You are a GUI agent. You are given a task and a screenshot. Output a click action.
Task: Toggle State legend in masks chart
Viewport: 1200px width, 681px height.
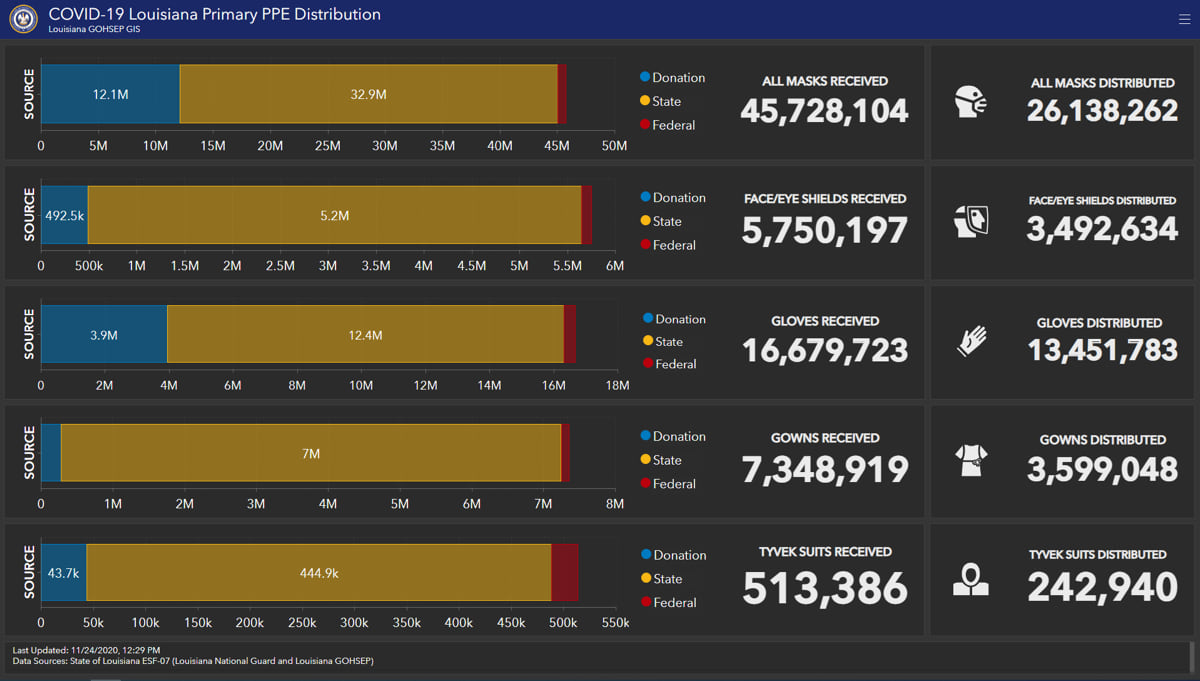click(x=661, y=101)
